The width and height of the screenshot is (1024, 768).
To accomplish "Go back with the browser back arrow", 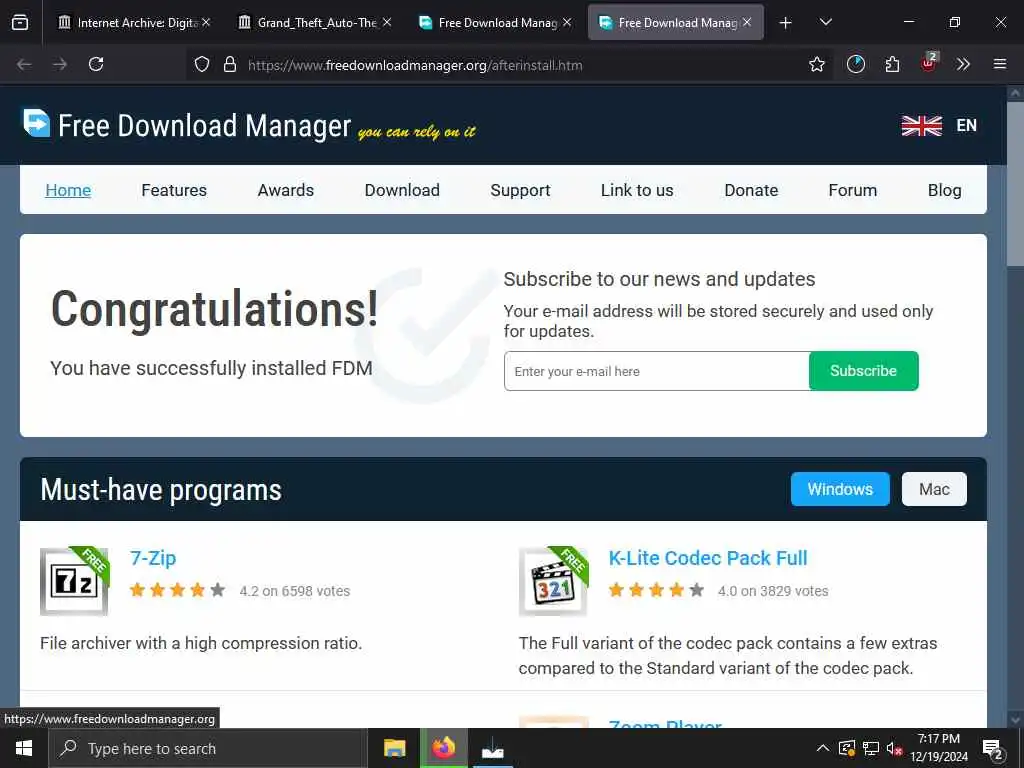I will (x=24, y=64).
